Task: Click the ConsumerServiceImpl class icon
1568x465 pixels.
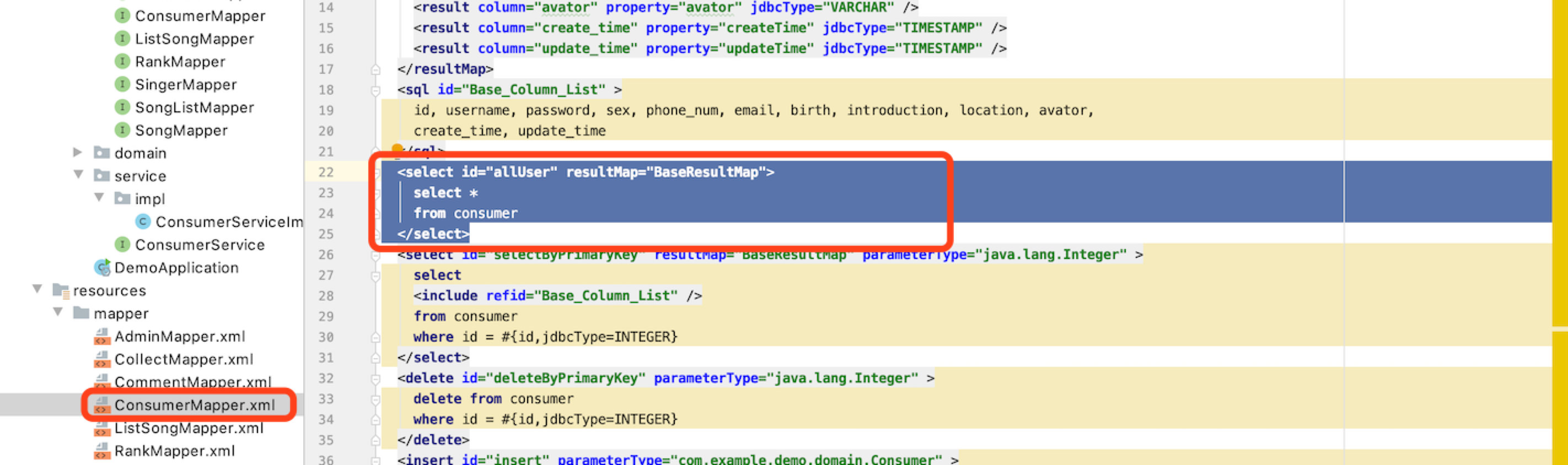Action: point(143,221)
